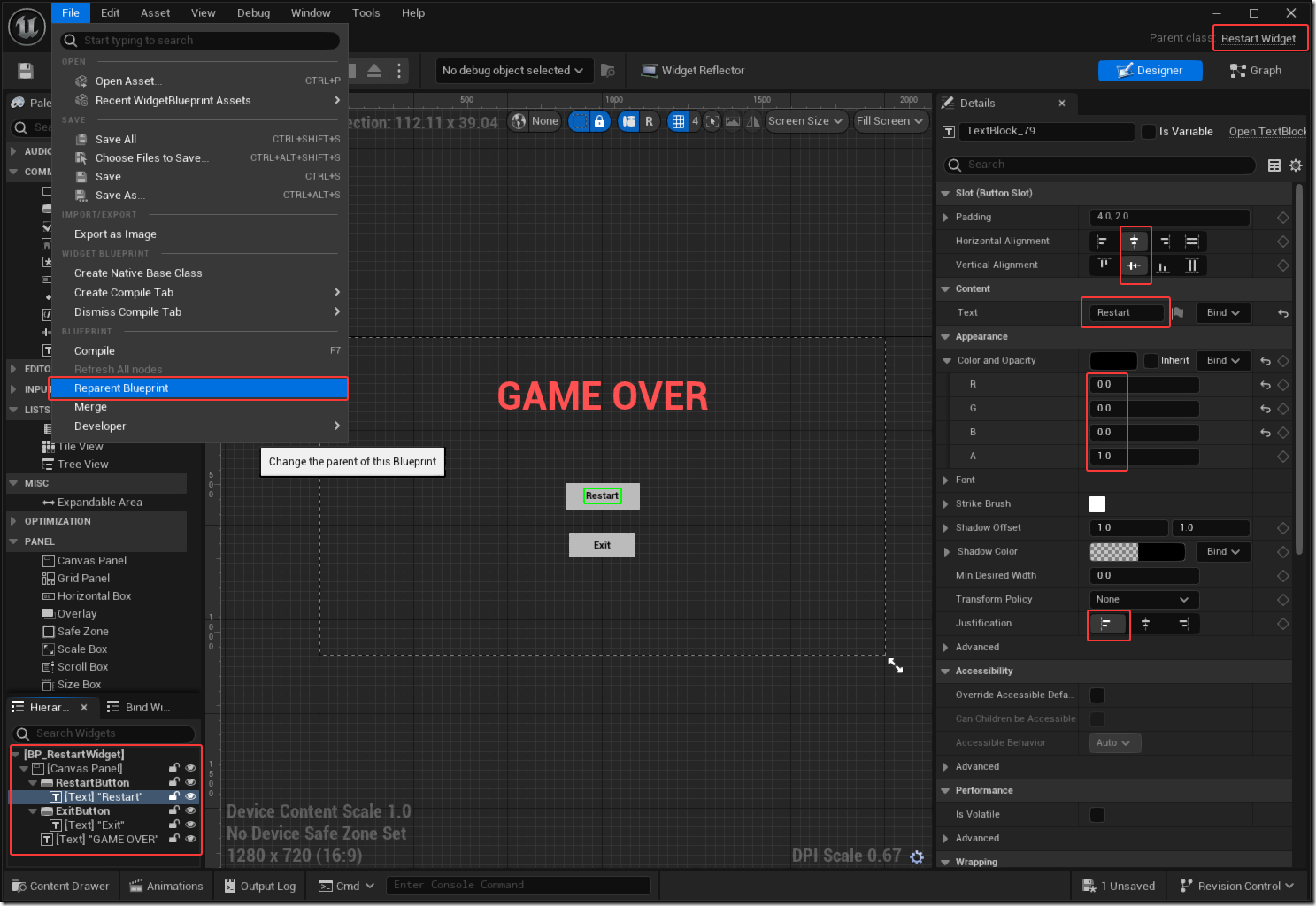Click the lock icon on ExitButton row
1316x906 pixels.
click(x=174, y=811)
